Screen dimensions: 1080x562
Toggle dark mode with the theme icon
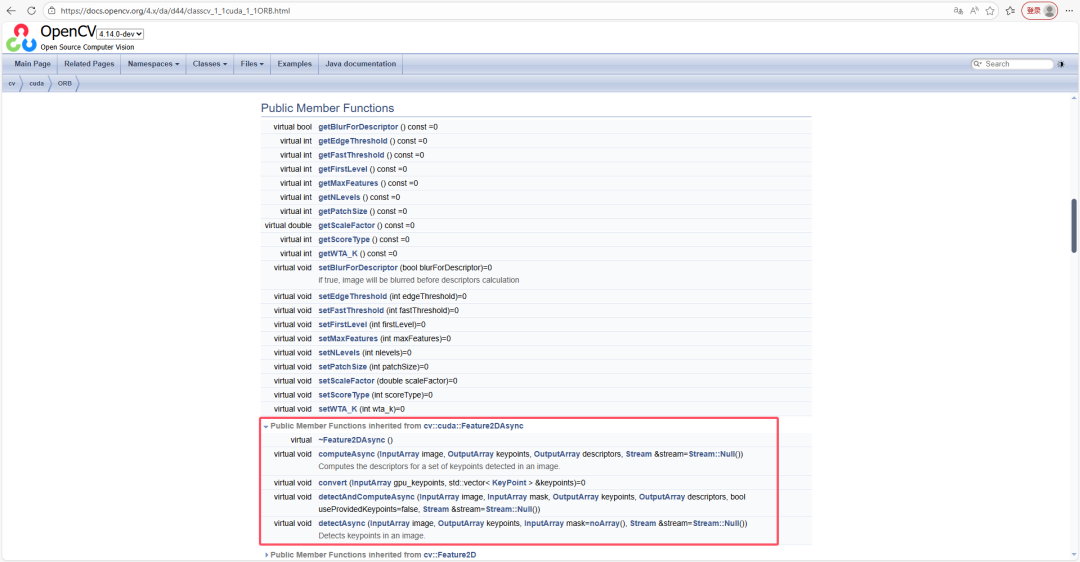tap(1061, 64)
